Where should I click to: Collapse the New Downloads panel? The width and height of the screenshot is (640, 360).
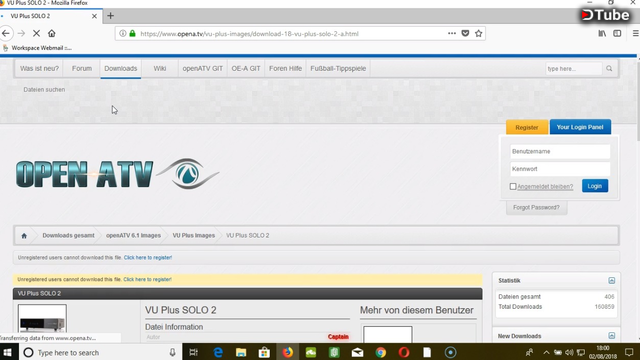[611, 336]
